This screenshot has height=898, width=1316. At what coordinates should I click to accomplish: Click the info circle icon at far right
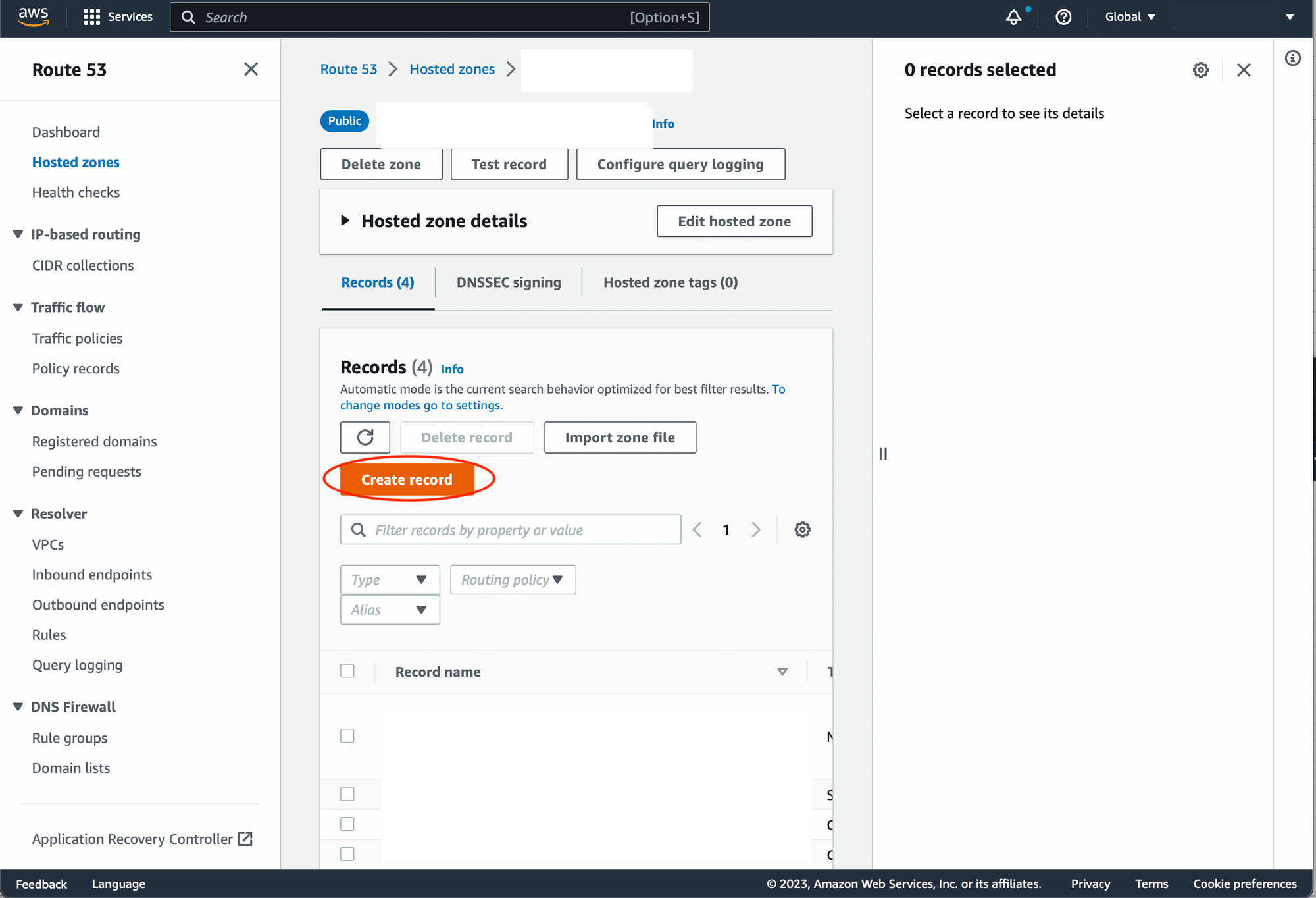pos(1293,59)
